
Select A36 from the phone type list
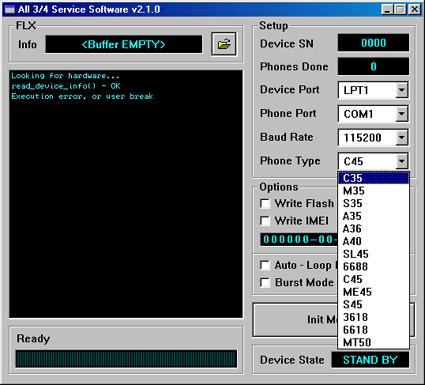tap(373, 229)
